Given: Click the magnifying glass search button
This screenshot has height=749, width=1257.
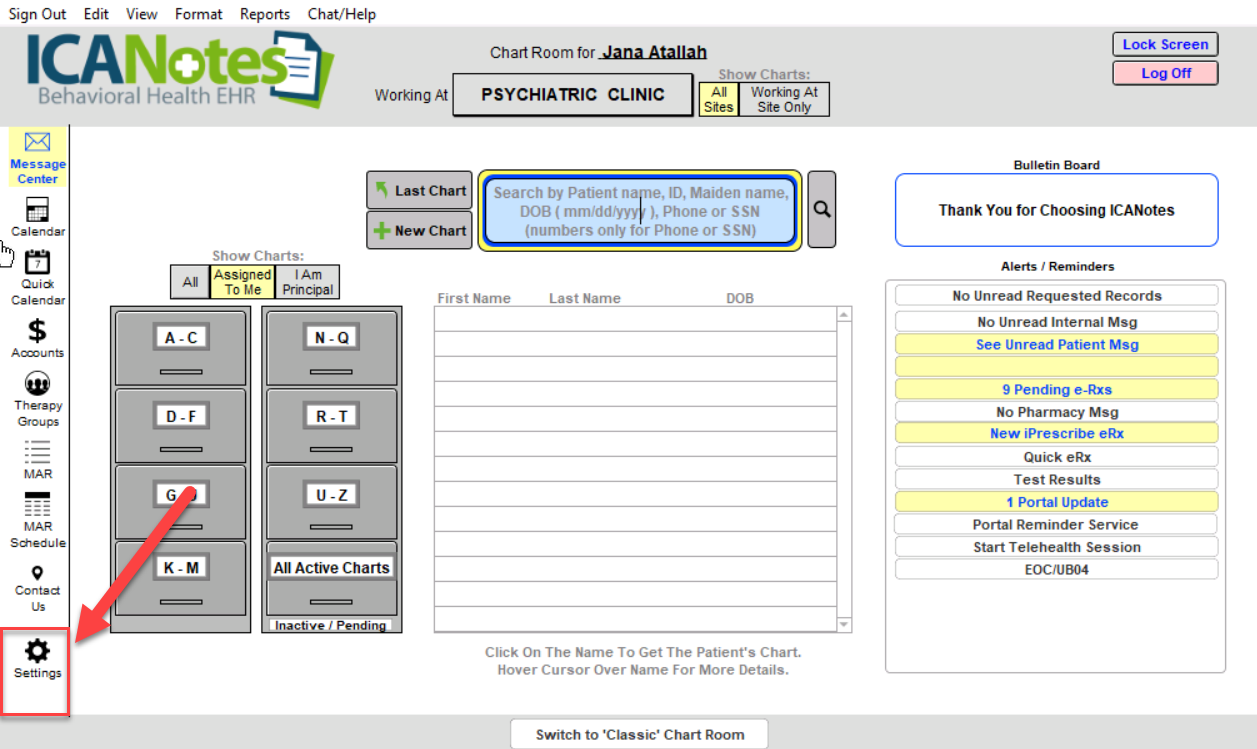Looking at the screenshot, I should click(822, 209).
